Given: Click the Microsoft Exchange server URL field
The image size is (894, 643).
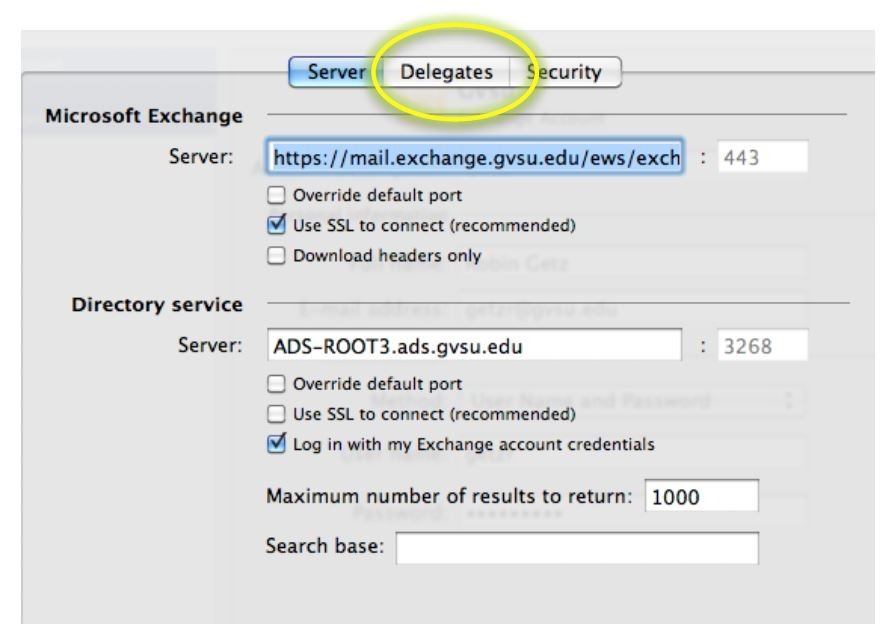Looking at the screenshot, I should click(x=475, y=157).
